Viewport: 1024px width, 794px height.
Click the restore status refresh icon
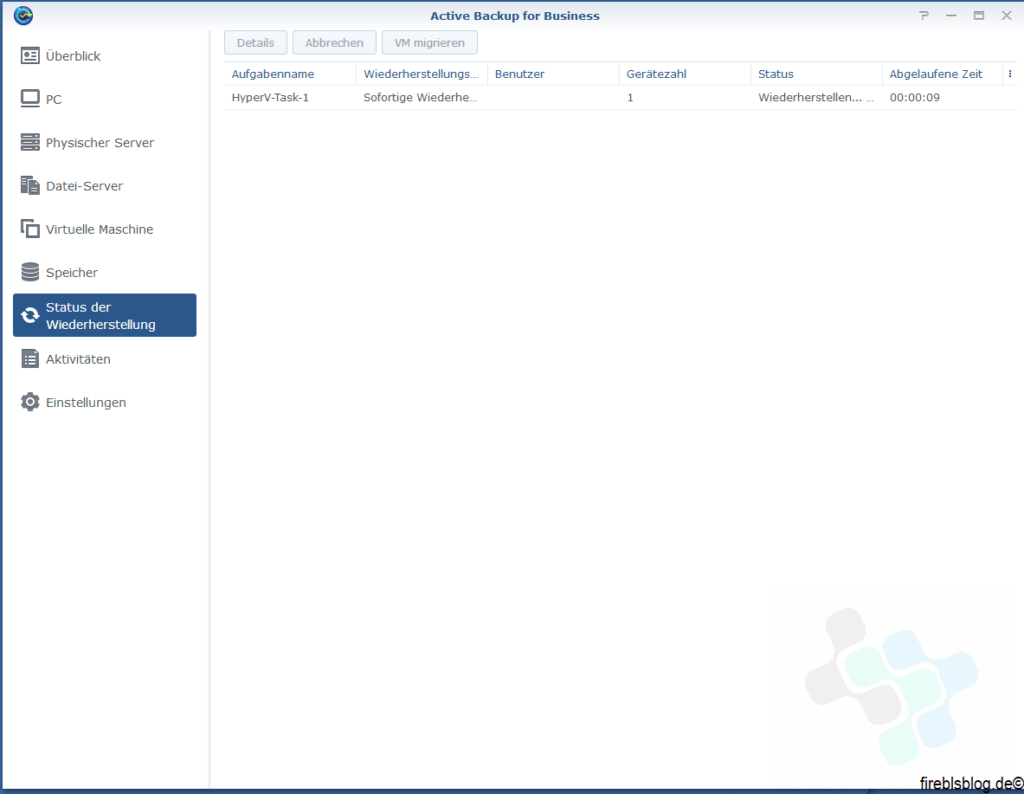[x=30, y=315]
